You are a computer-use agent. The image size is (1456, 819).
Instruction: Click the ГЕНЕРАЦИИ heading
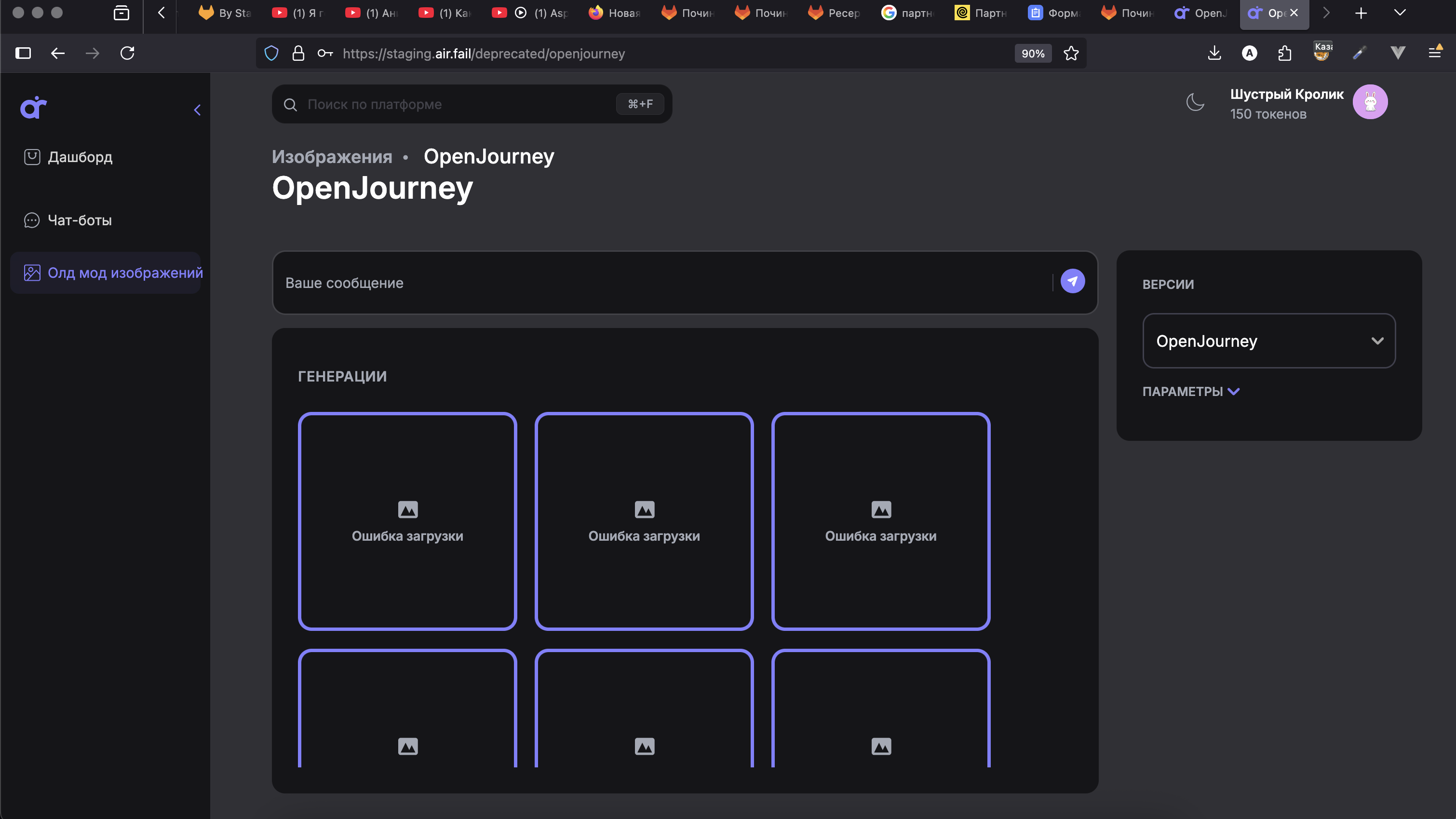click(342, 377)
